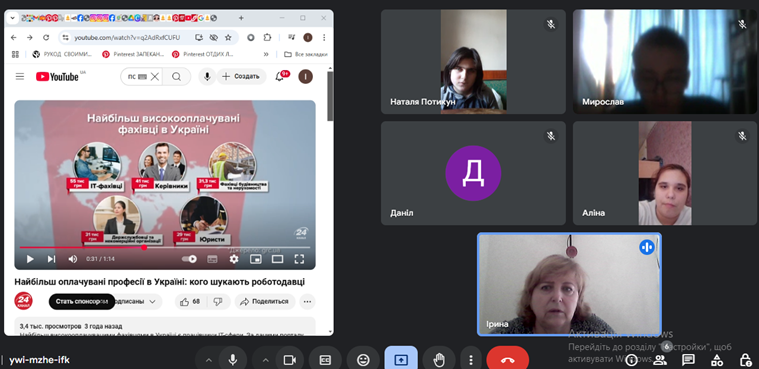
Task: Expand microphone options arrow
Action: click(x=209, y=360)
